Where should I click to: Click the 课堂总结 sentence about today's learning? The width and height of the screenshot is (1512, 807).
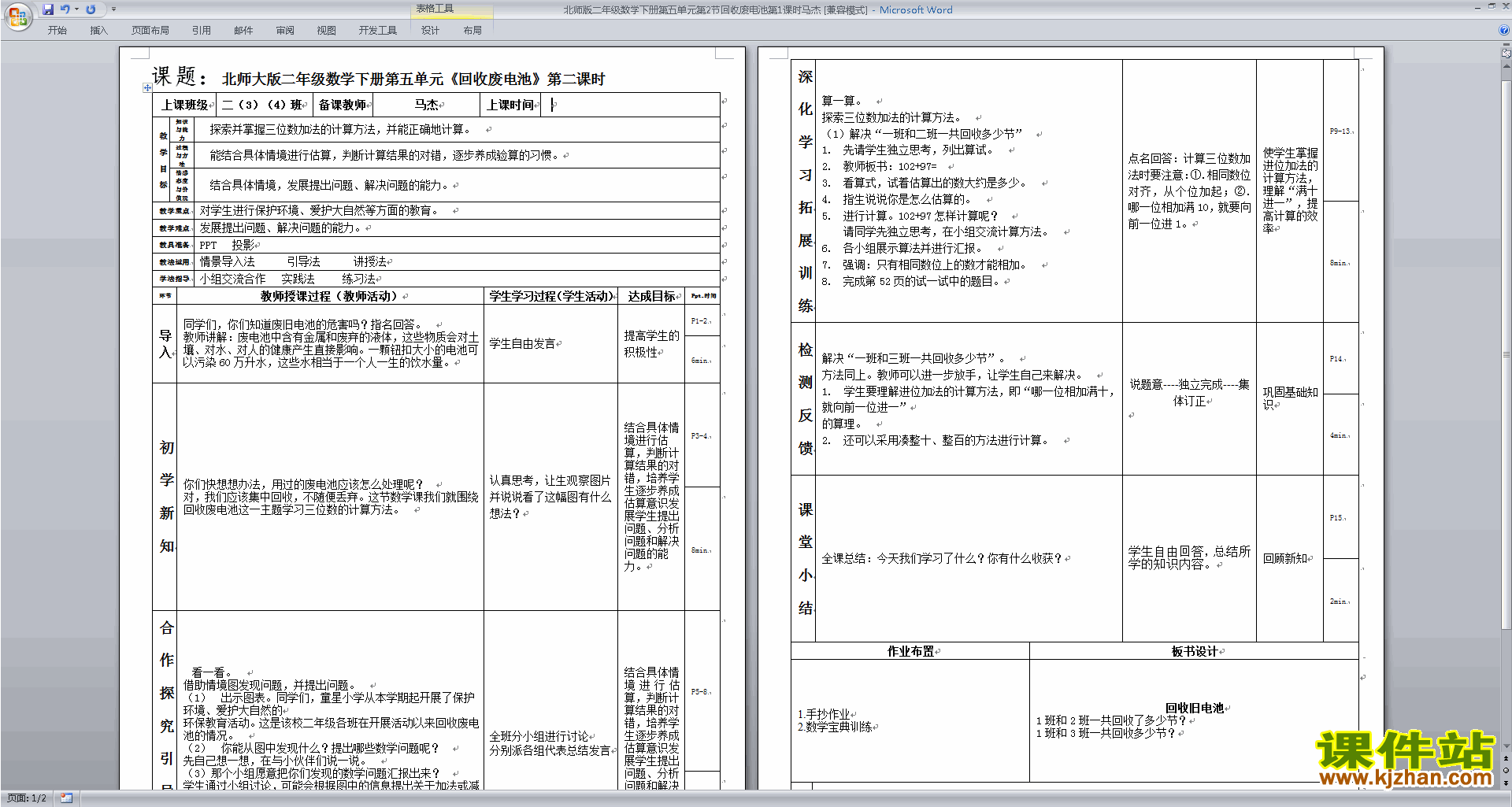pyautogui.click(x=942, y=558)
